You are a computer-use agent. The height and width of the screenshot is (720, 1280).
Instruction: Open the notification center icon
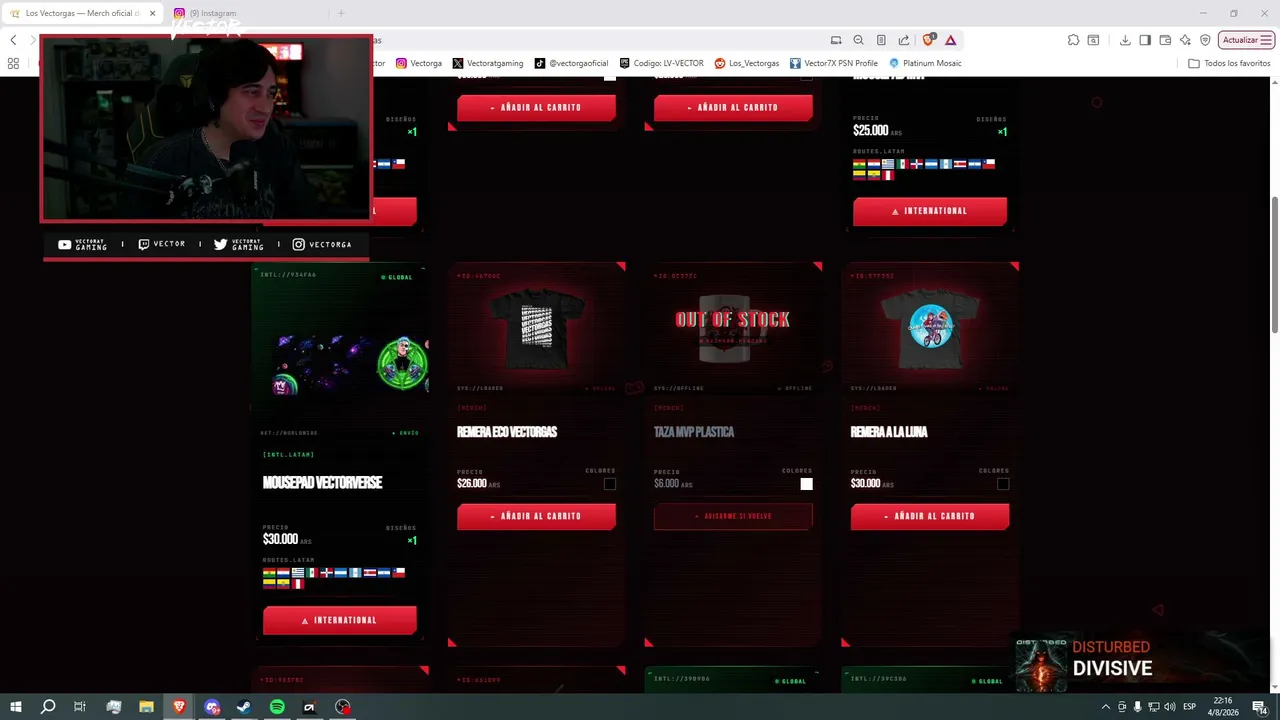coord(1259,707)
